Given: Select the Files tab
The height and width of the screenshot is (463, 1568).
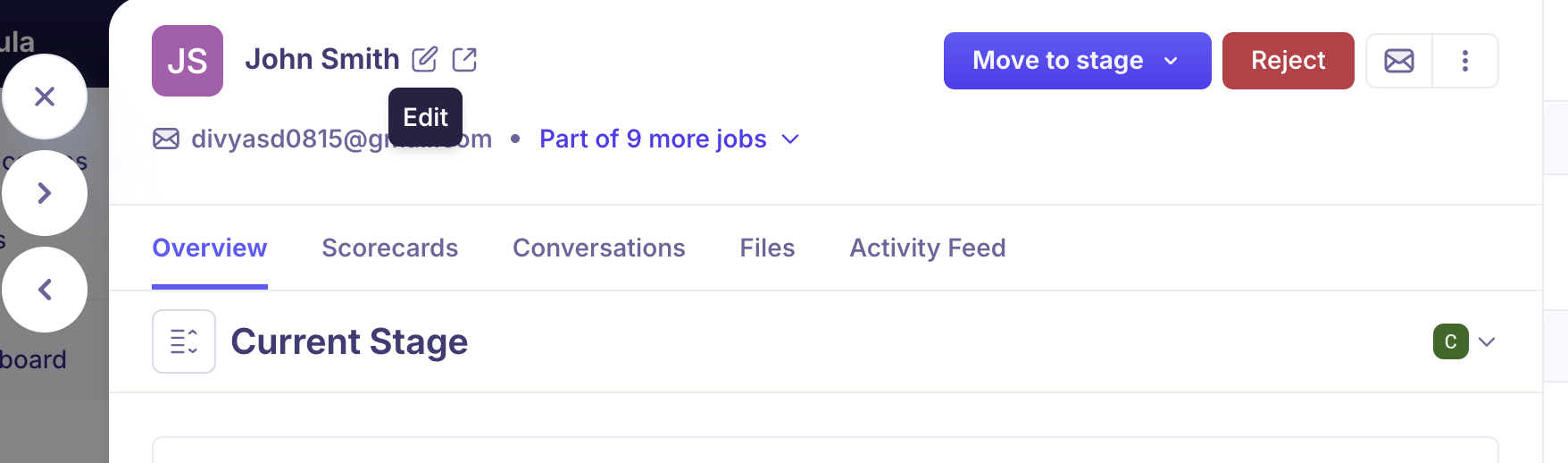Looking at the screenshot, I should [x=767, y=248].
